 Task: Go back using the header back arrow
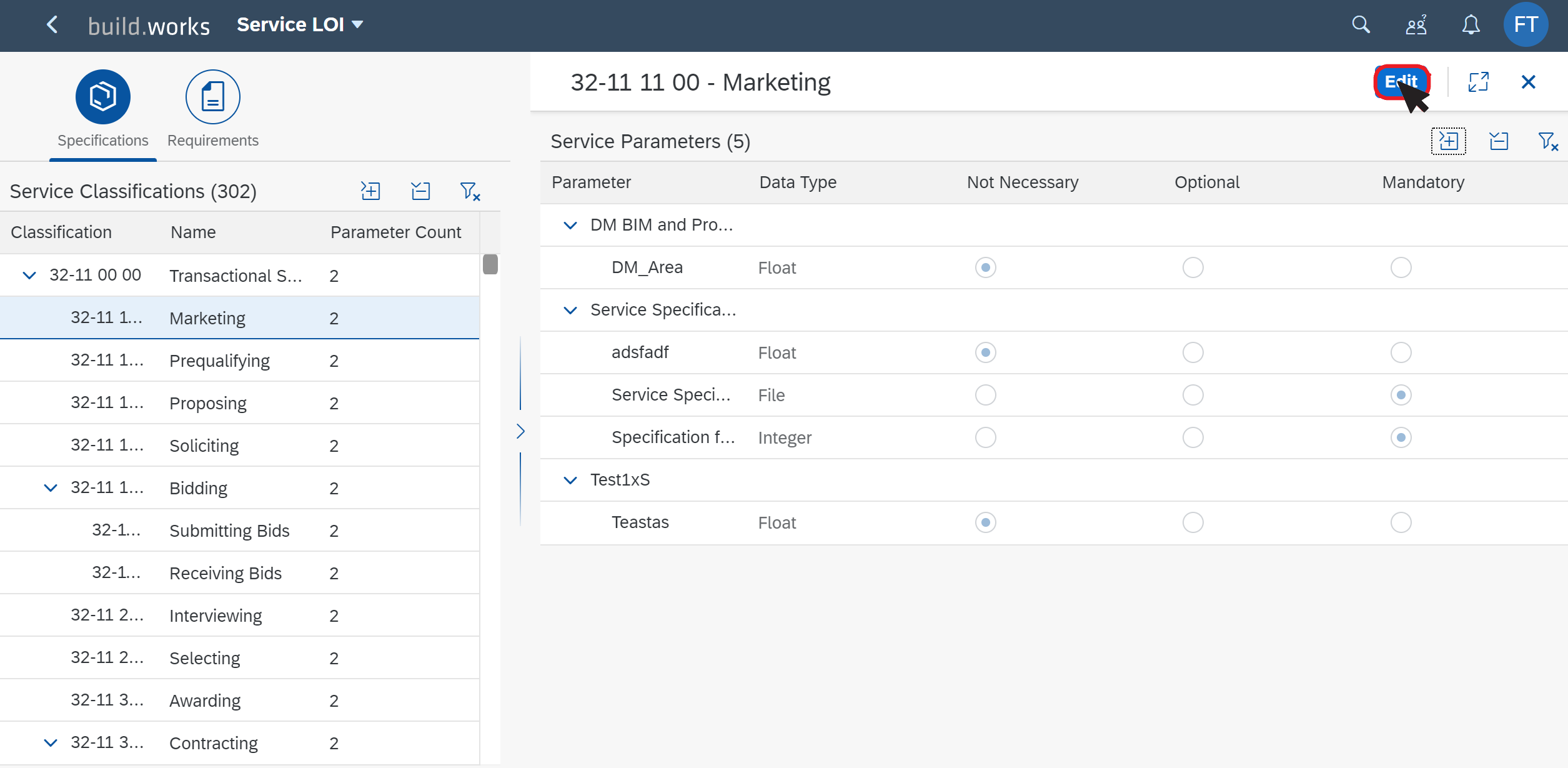pyautogui.click(x=52, y=25)
